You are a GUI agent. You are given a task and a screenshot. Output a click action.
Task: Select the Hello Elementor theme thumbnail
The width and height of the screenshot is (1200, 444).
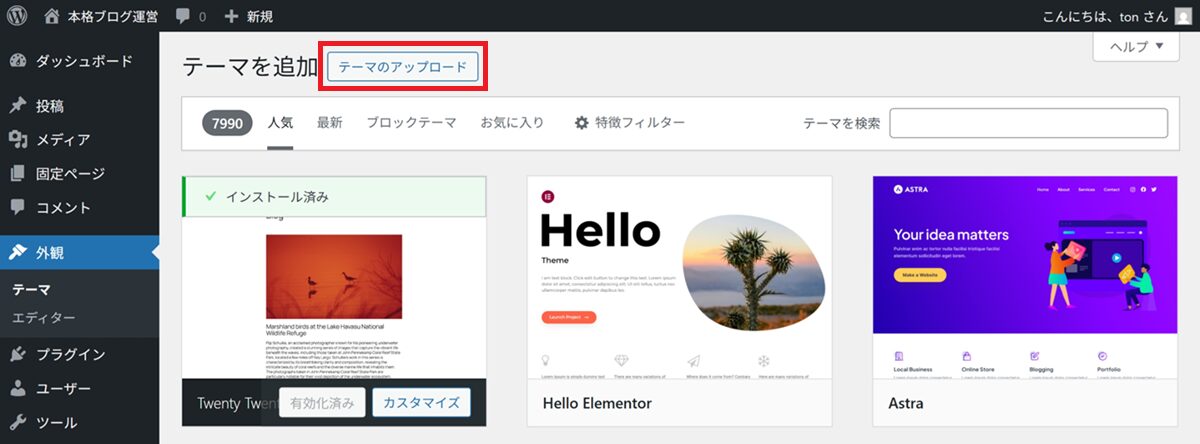(x=679, y=278)
